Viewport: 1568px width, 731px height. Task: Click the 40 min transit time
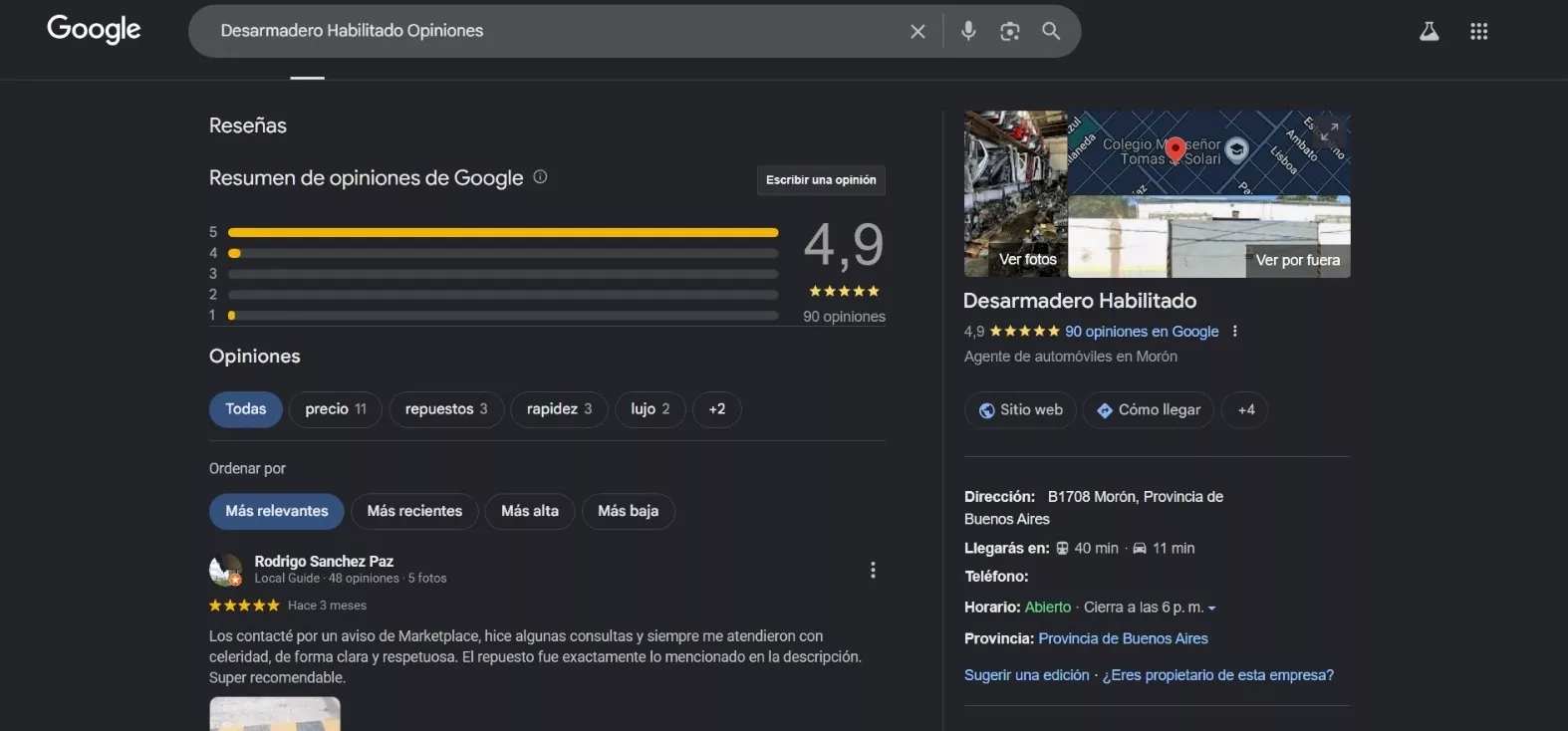point(1096,549)
